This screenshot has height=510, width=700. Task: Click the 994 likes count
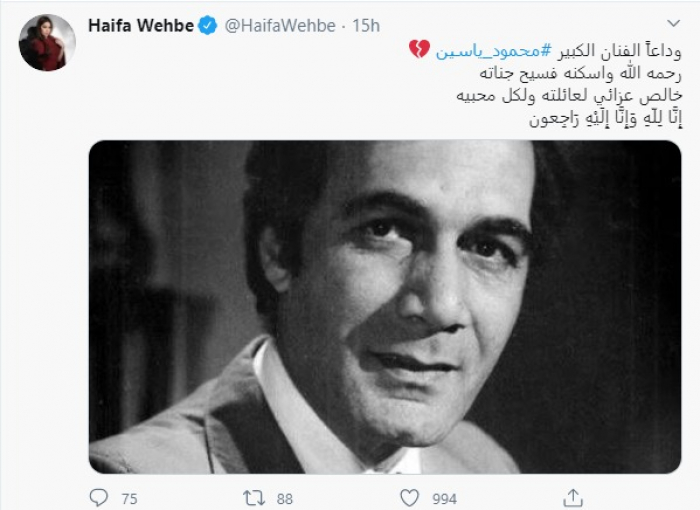(x=444, y=498)
